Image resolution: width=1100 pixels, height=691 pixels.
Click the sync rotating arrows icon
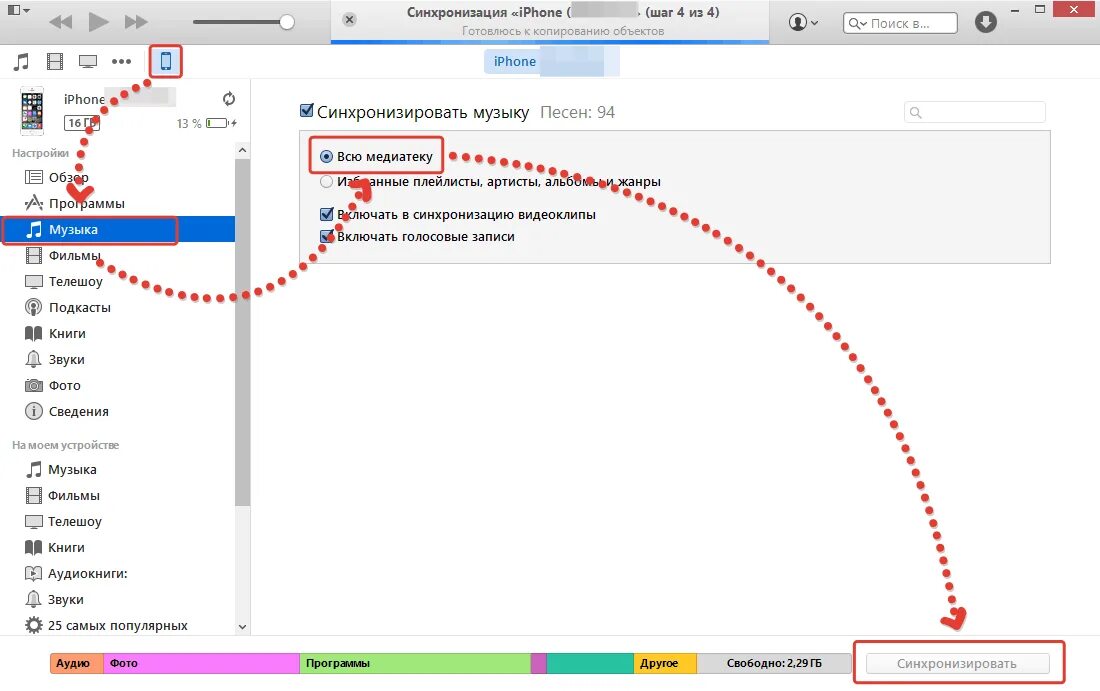tap(229, 99)
